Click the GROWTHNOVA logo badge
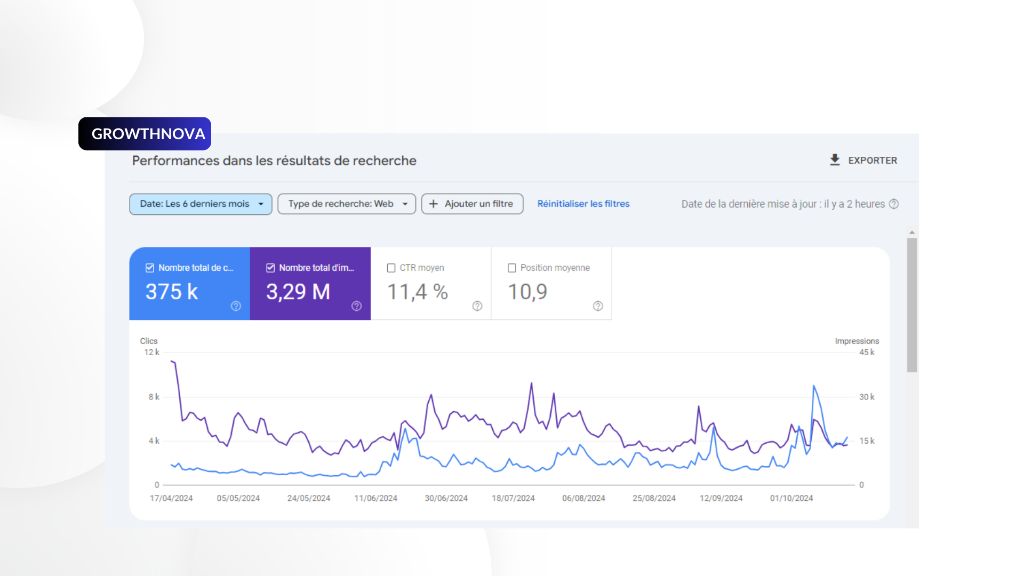The height and width of the screenshot is (576, 1024). click(x=144, y=134)
